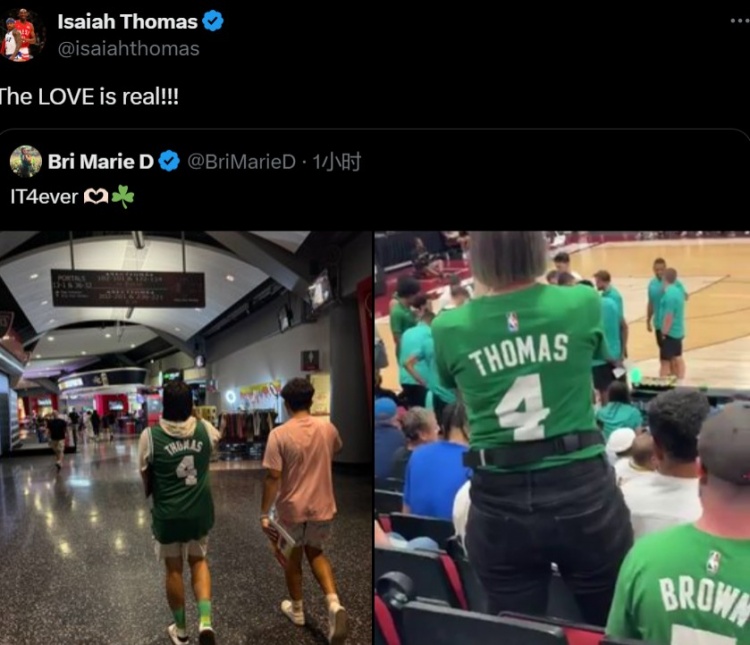Viewport: 750px width, 645px height.
Task: Open the arena concourse hallway photo
Action: tap(186, 438)
